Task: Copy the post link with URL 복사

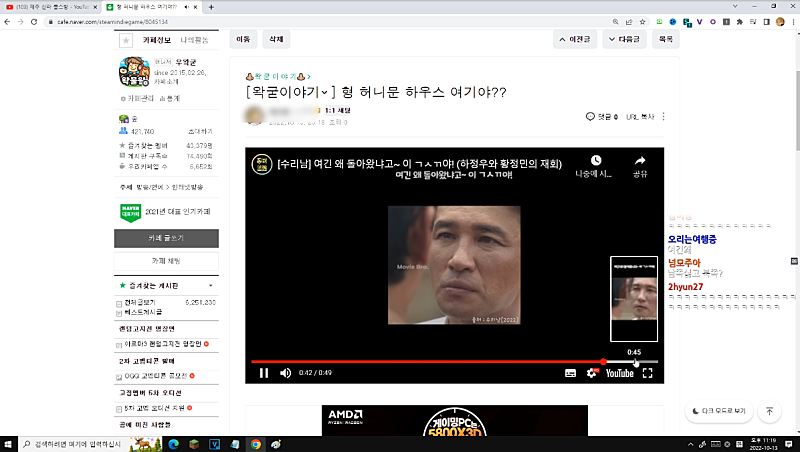Action: 640,117
